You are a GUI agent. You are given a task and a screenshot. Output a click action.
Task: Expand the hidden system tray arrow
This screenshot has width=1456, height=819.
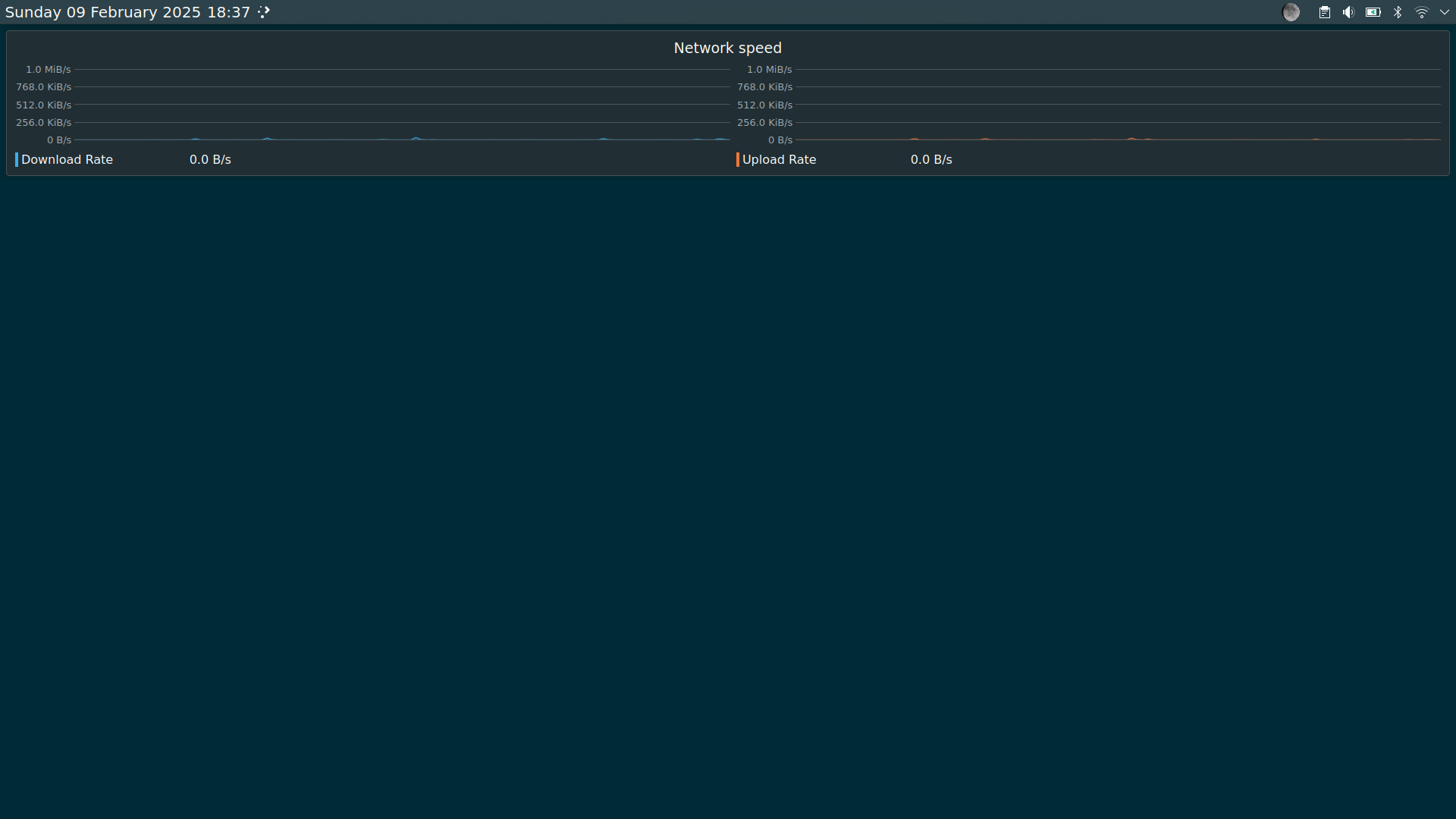pyautogui.click(x=1445, y=12)
